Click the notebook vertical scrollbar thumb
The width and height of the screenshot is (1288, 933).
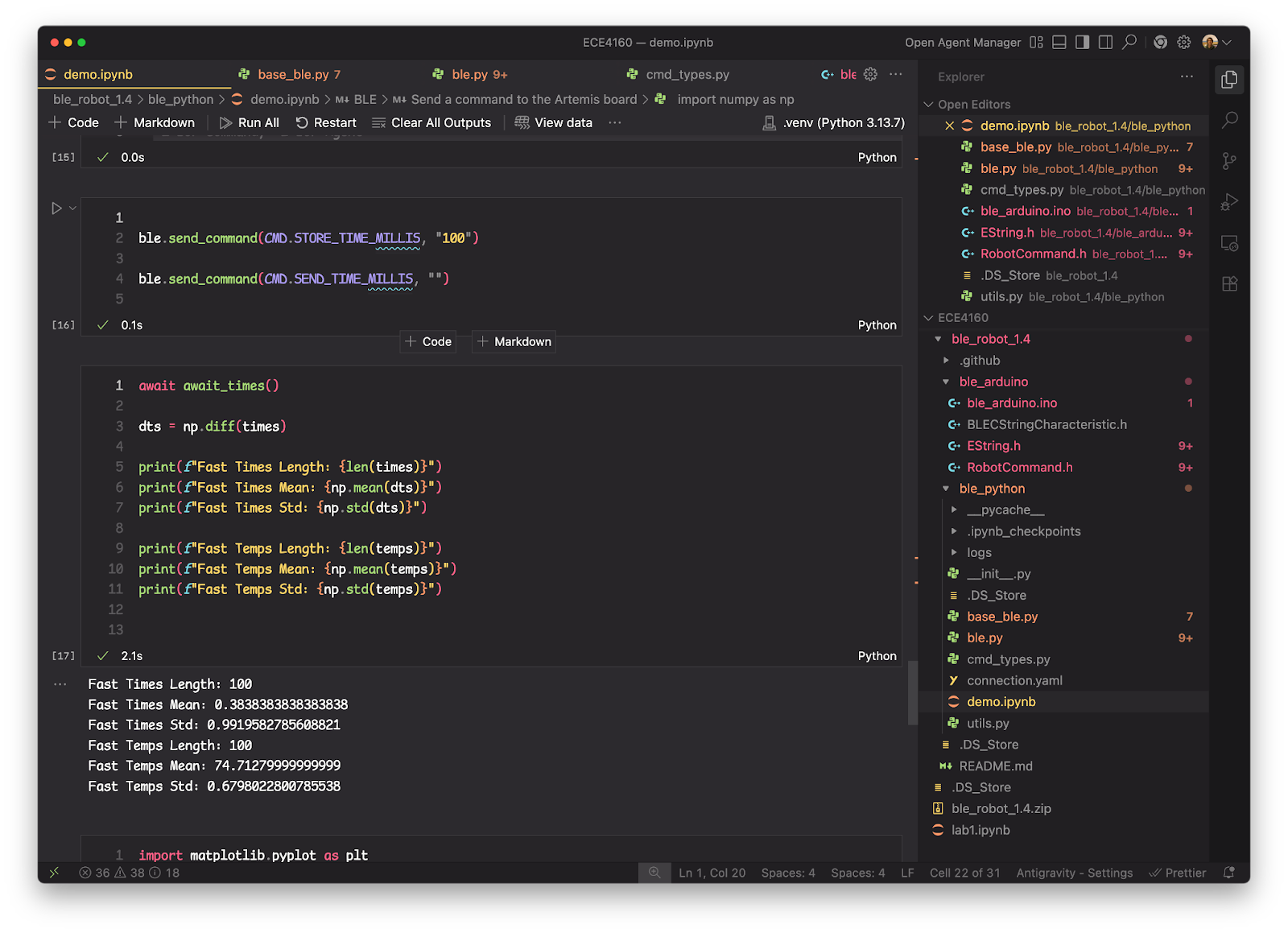tap(912, 692)
